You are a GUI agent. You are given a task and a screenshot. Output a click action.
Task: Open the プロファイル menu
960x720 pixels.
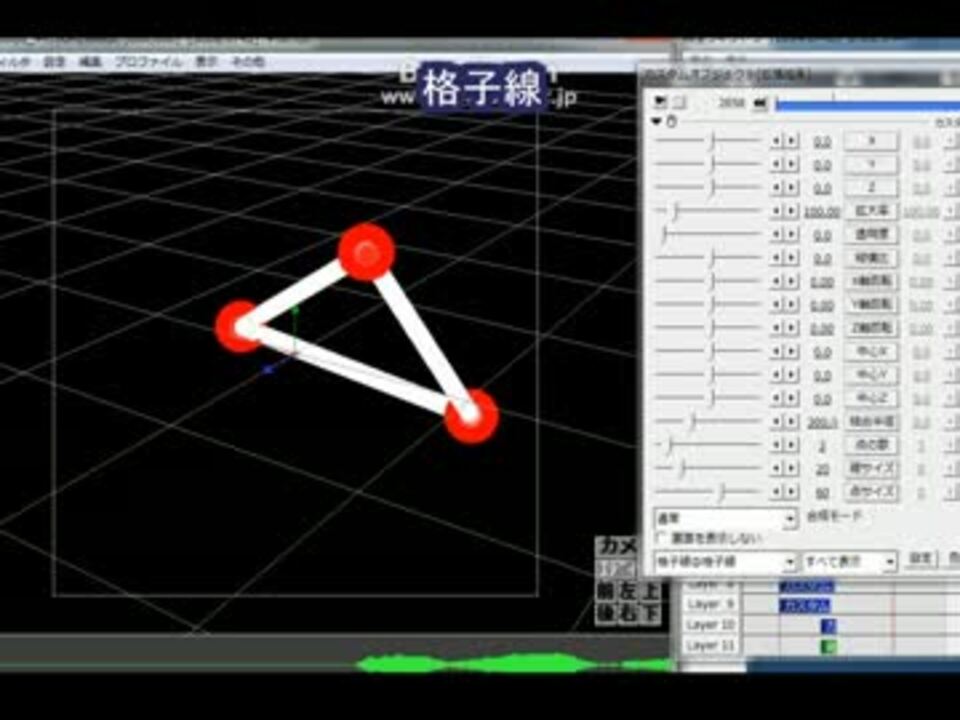point(148,62)
